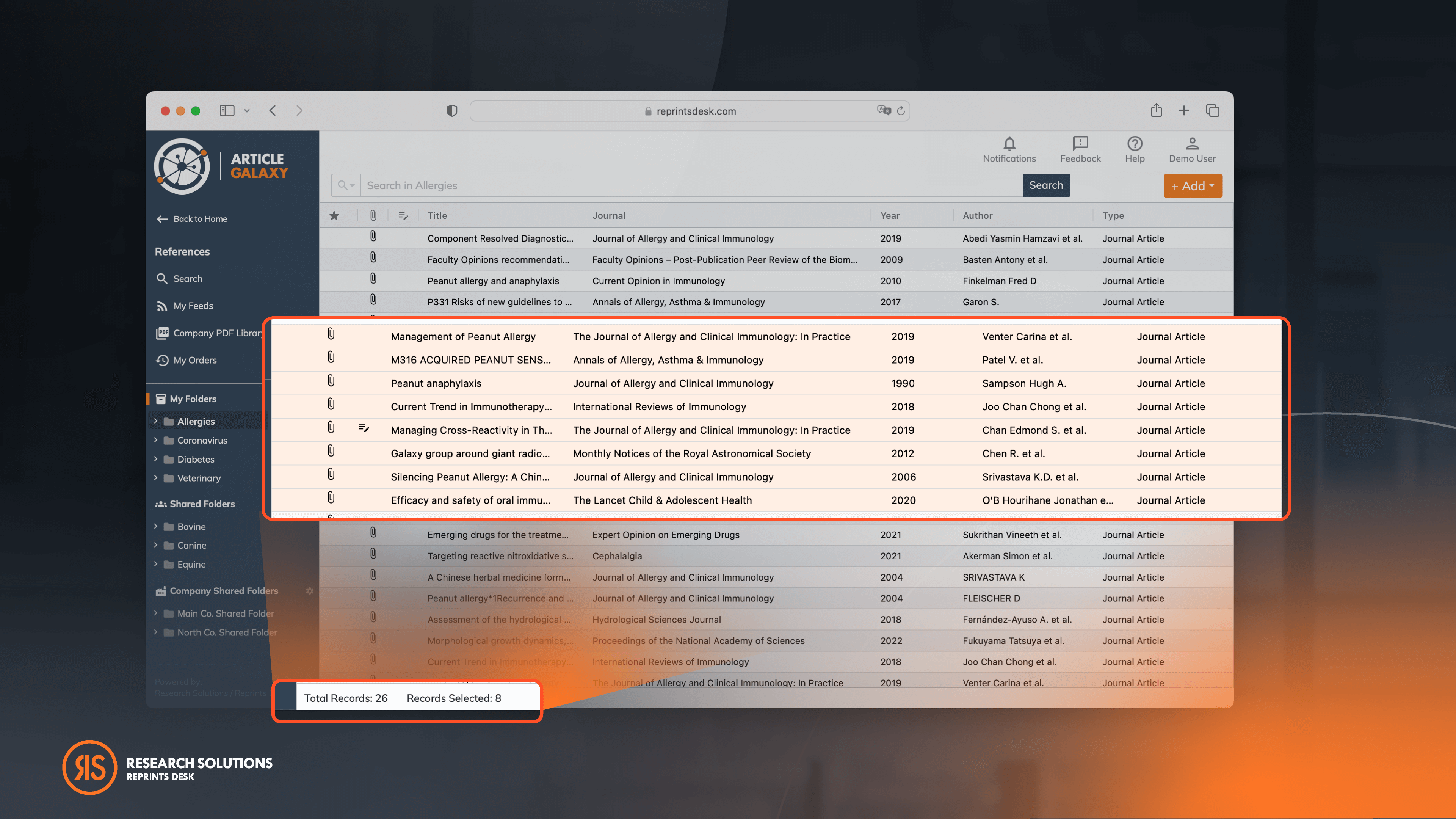Open note icon on Managing Cross-Reactivity row
1456x819 pixels.
pos(364,428)
